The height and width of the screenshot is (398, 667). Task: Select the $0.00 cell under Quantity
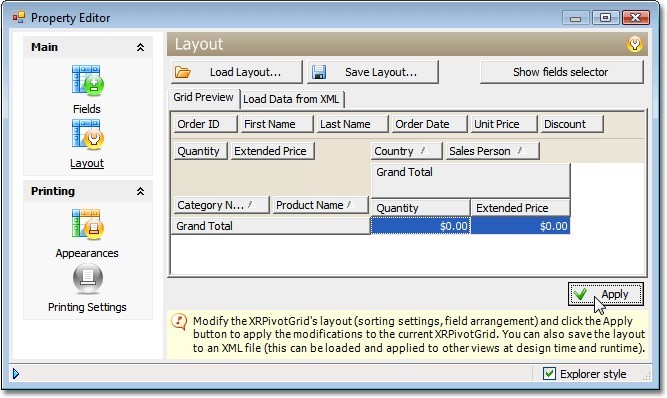[421, 226]
